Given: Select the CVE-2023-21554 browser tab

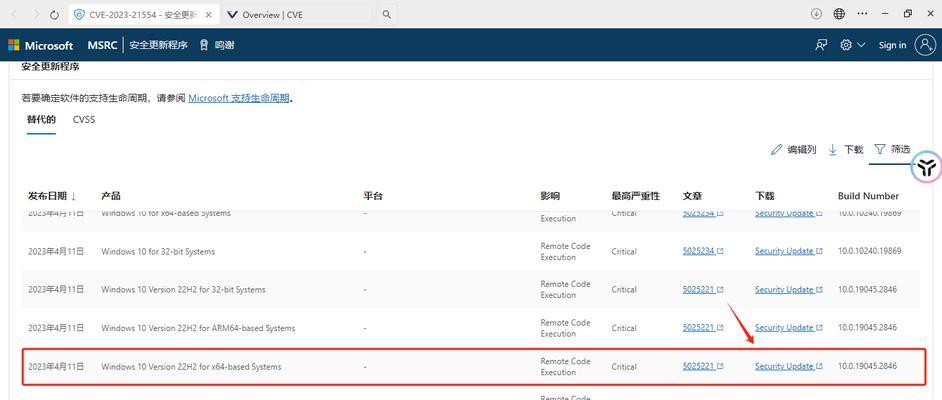Looking at the screenshot, I should click(x=144, y=14).
